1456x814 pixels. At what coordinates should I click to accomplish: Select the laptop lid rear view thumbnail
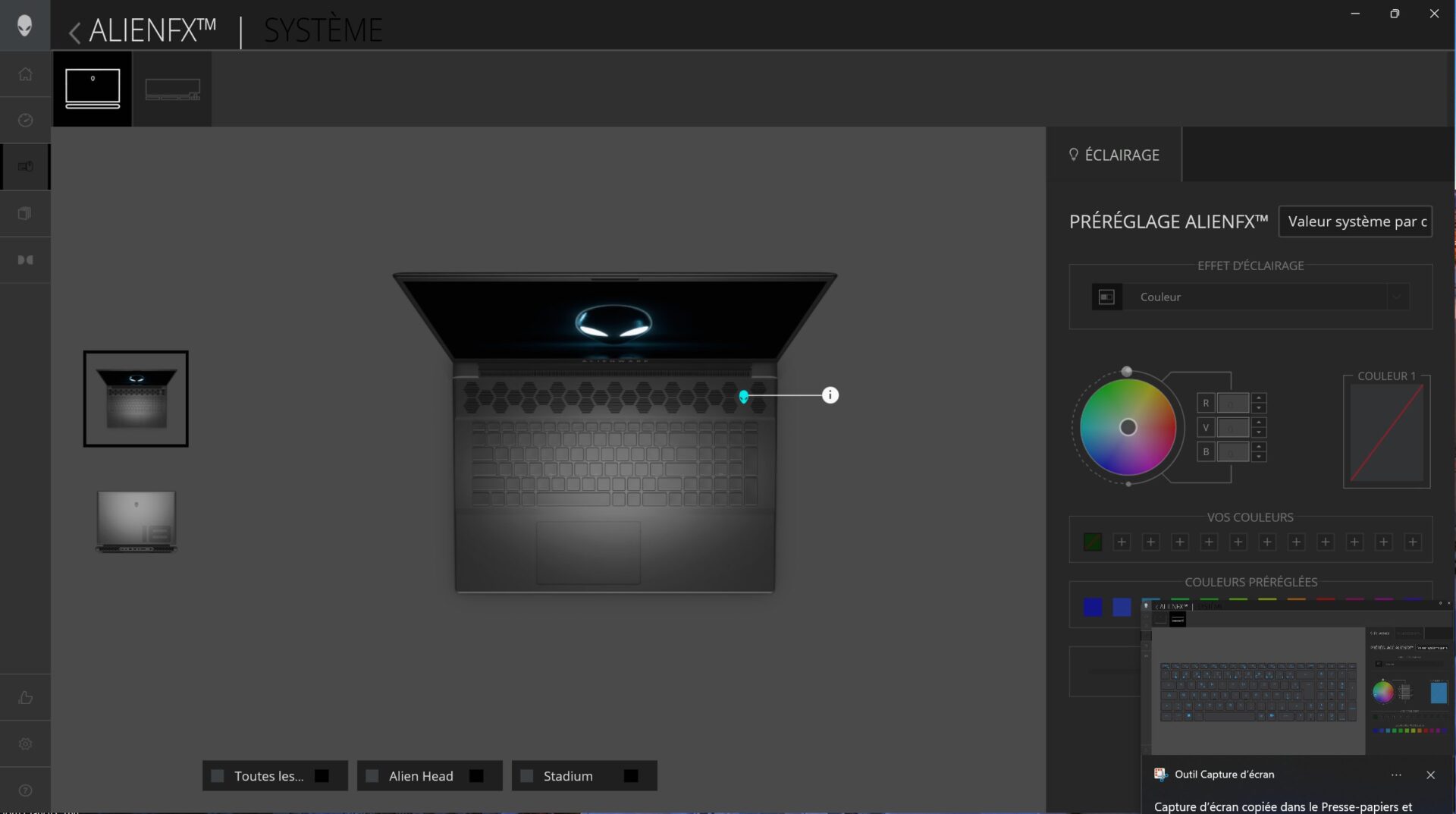pyautogui.click(x=136, y=521)
